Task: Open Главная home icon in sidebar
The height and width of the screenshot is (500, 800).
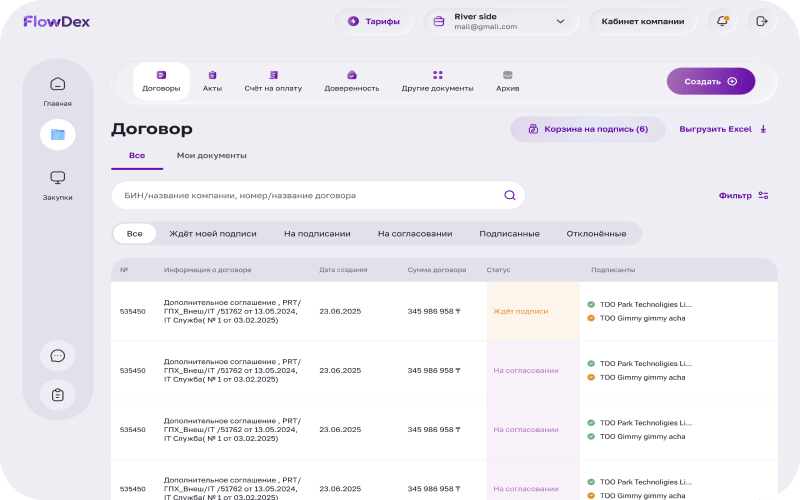Action: (57, 85)
